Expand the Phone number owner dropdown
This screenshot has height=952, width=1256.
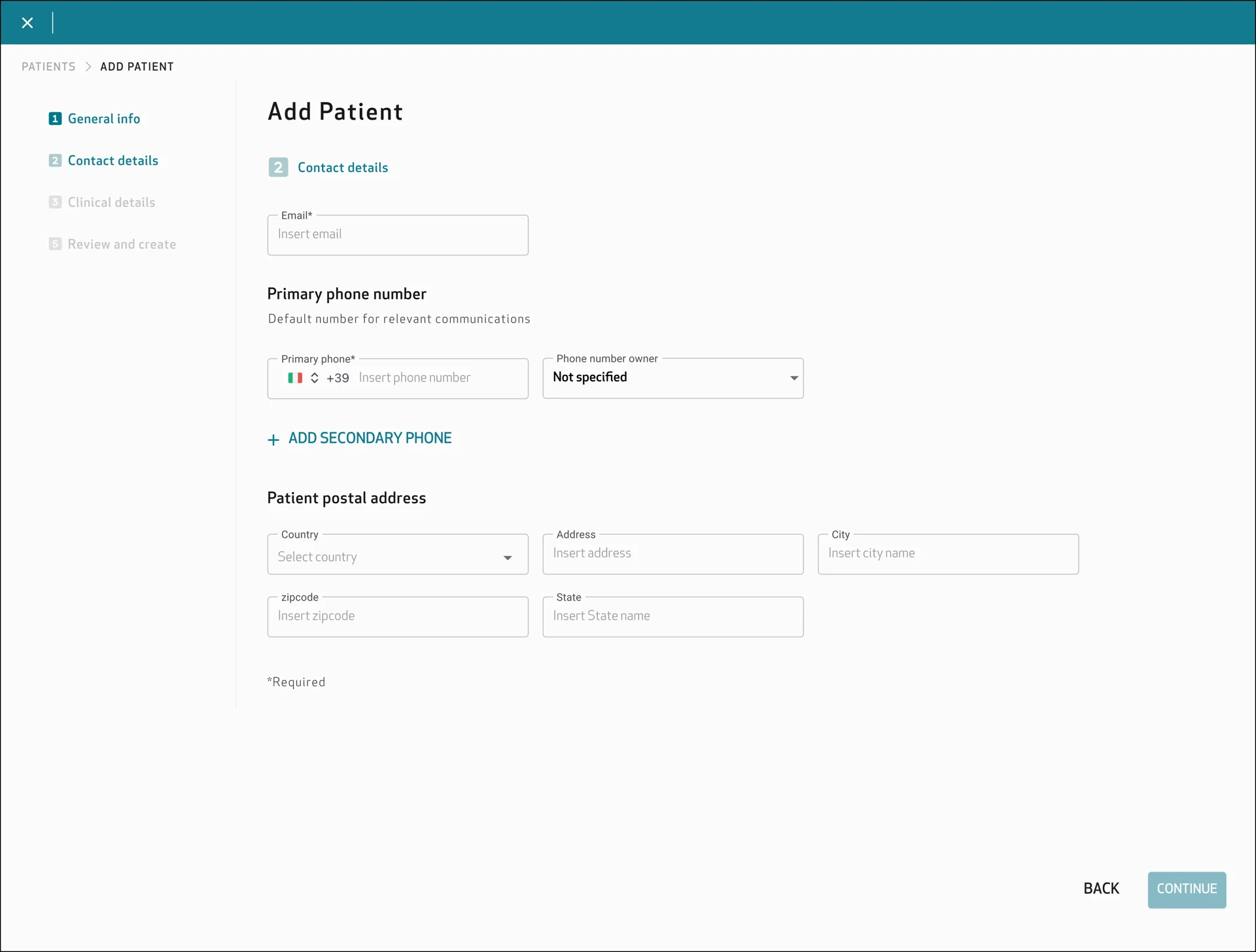click(x=672, y=378)
